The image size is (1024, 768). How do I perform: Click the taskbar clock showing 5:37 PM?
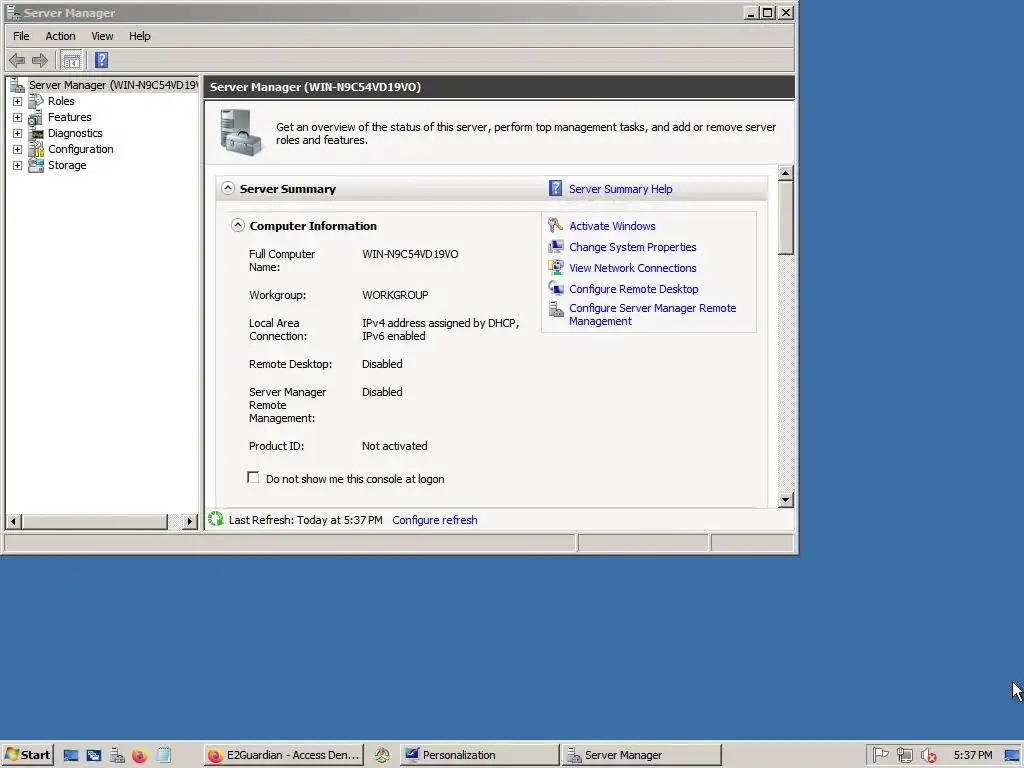click(x=972, y=755)
